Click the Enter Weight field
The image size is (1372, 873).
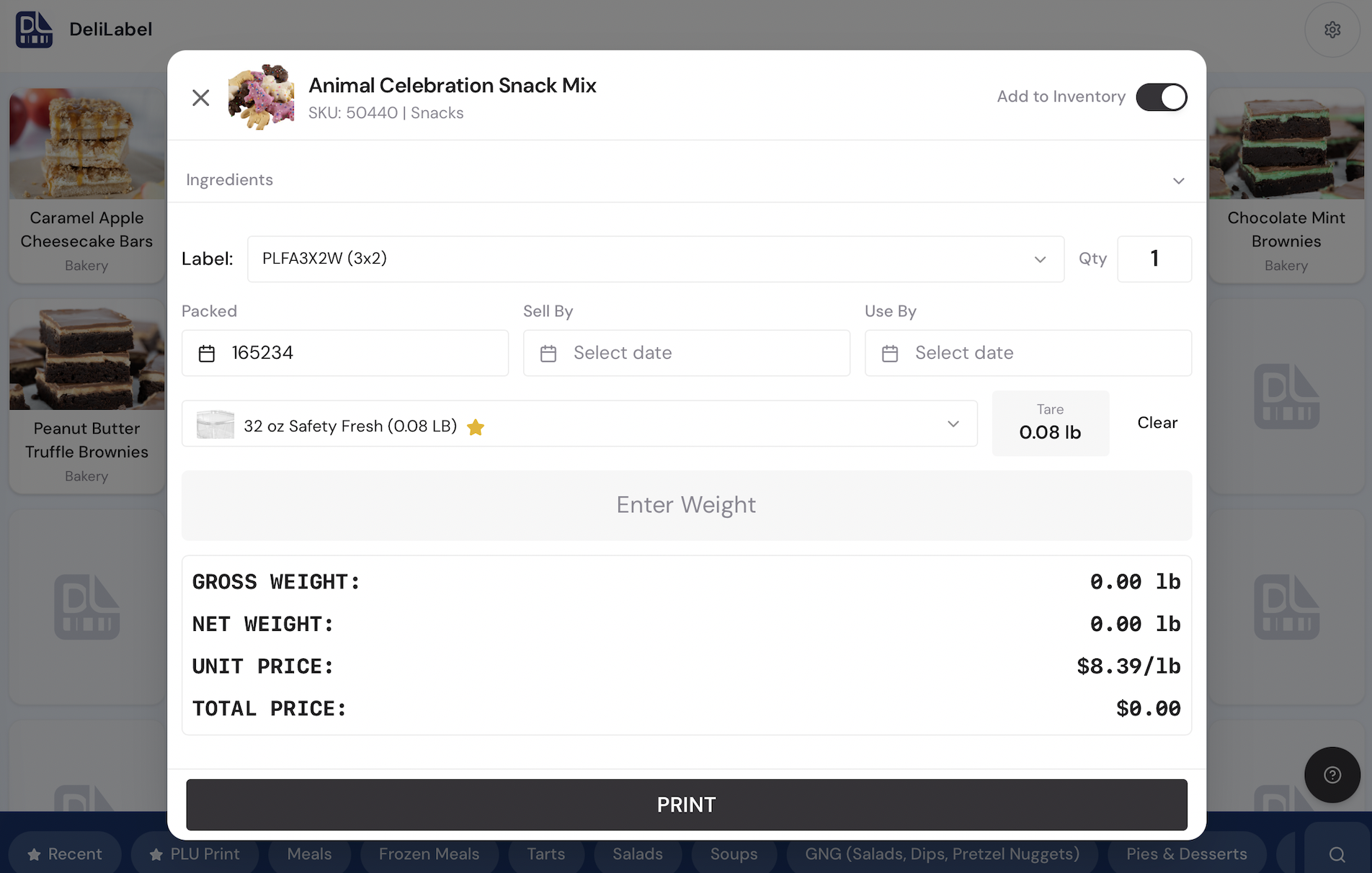click(x=687, y=505)
